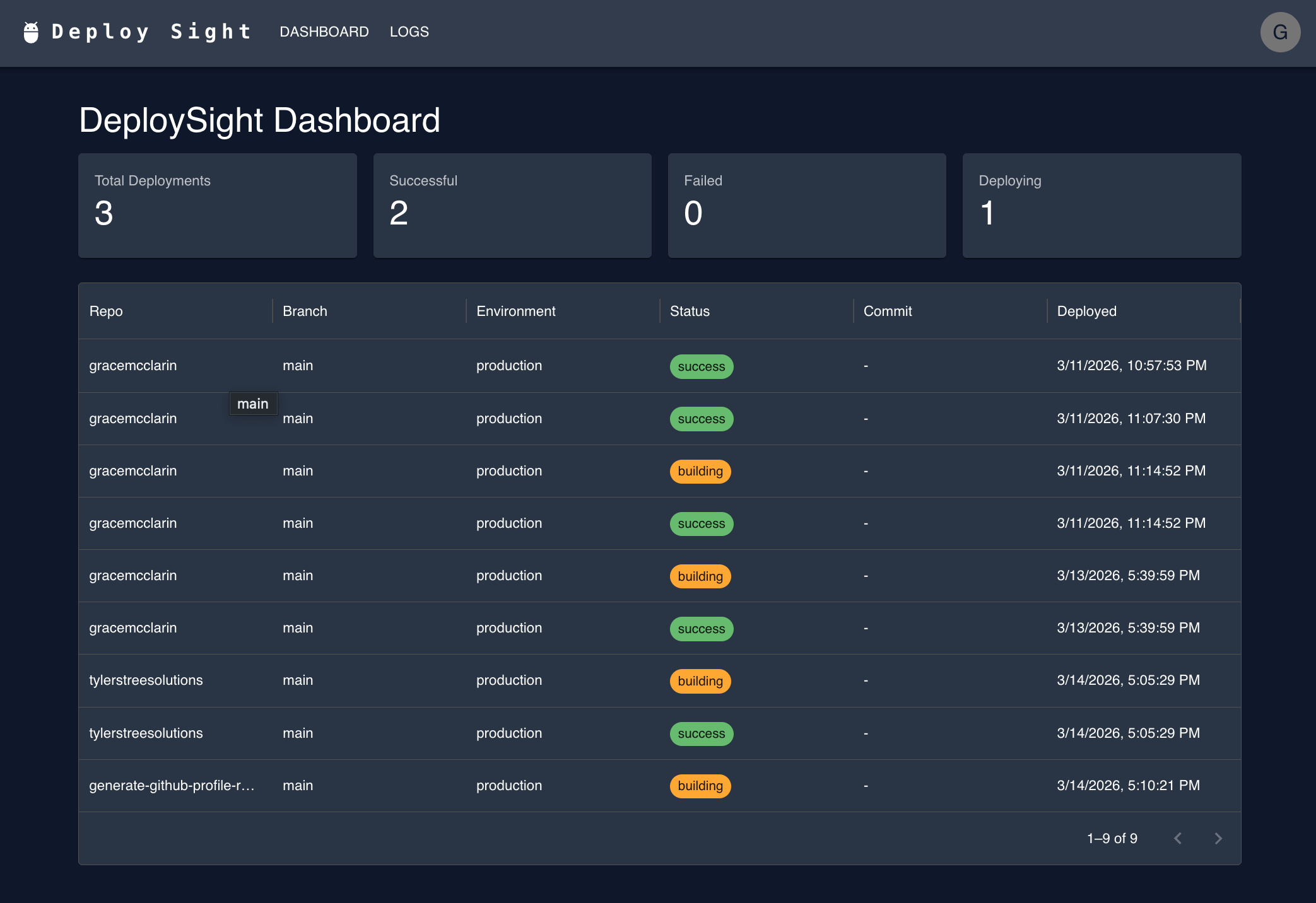Open the LOGS nav item
1316x903 pixels.
(409, 32)
